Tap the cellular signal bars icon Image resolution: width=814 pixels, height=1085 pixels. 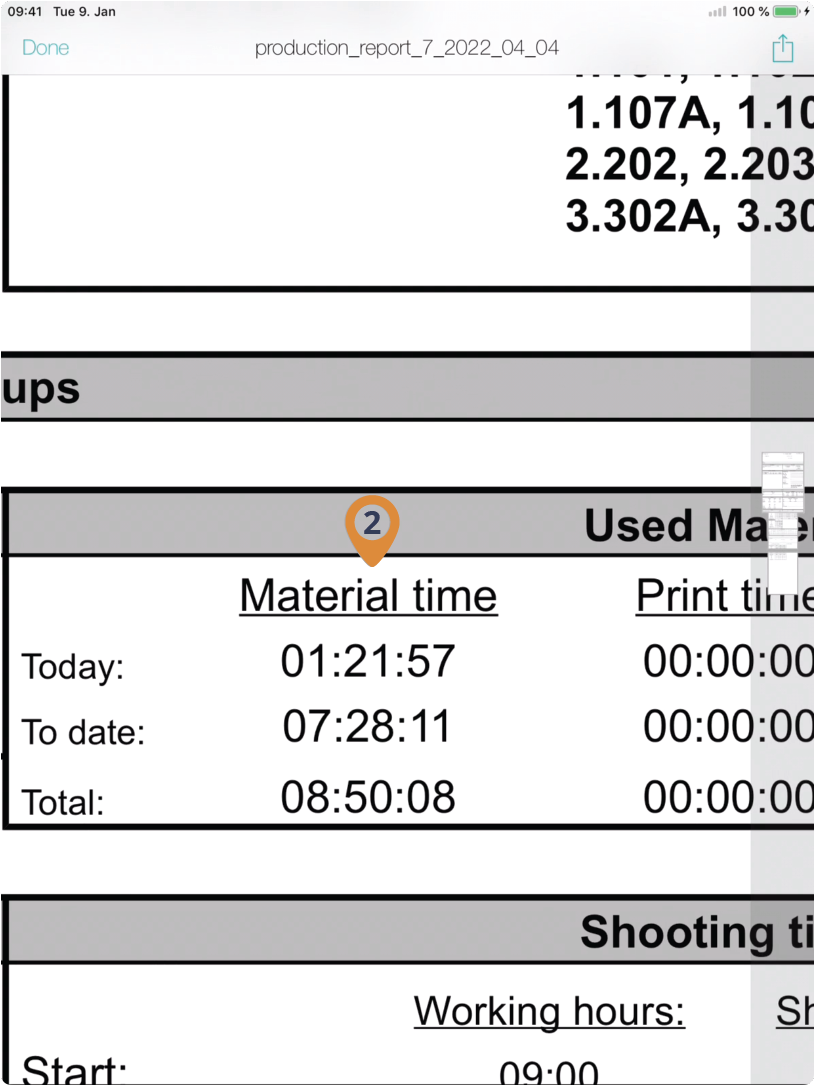717,12
